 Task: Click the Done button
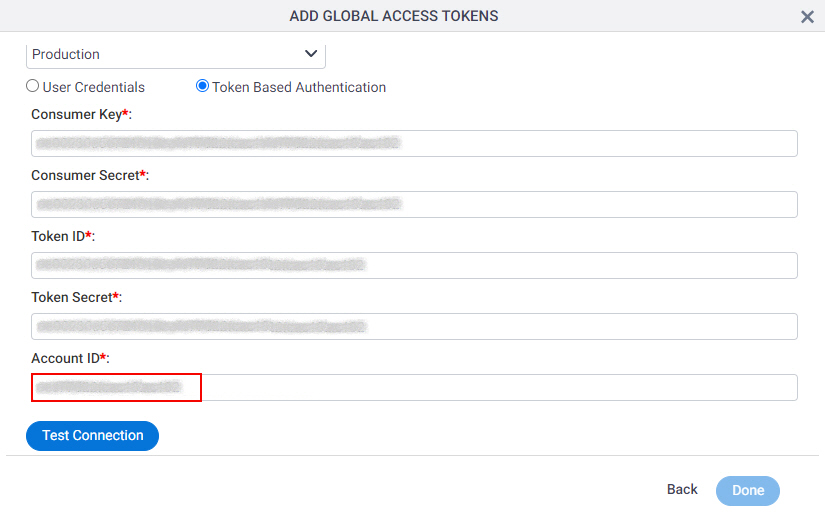point(748,491)
